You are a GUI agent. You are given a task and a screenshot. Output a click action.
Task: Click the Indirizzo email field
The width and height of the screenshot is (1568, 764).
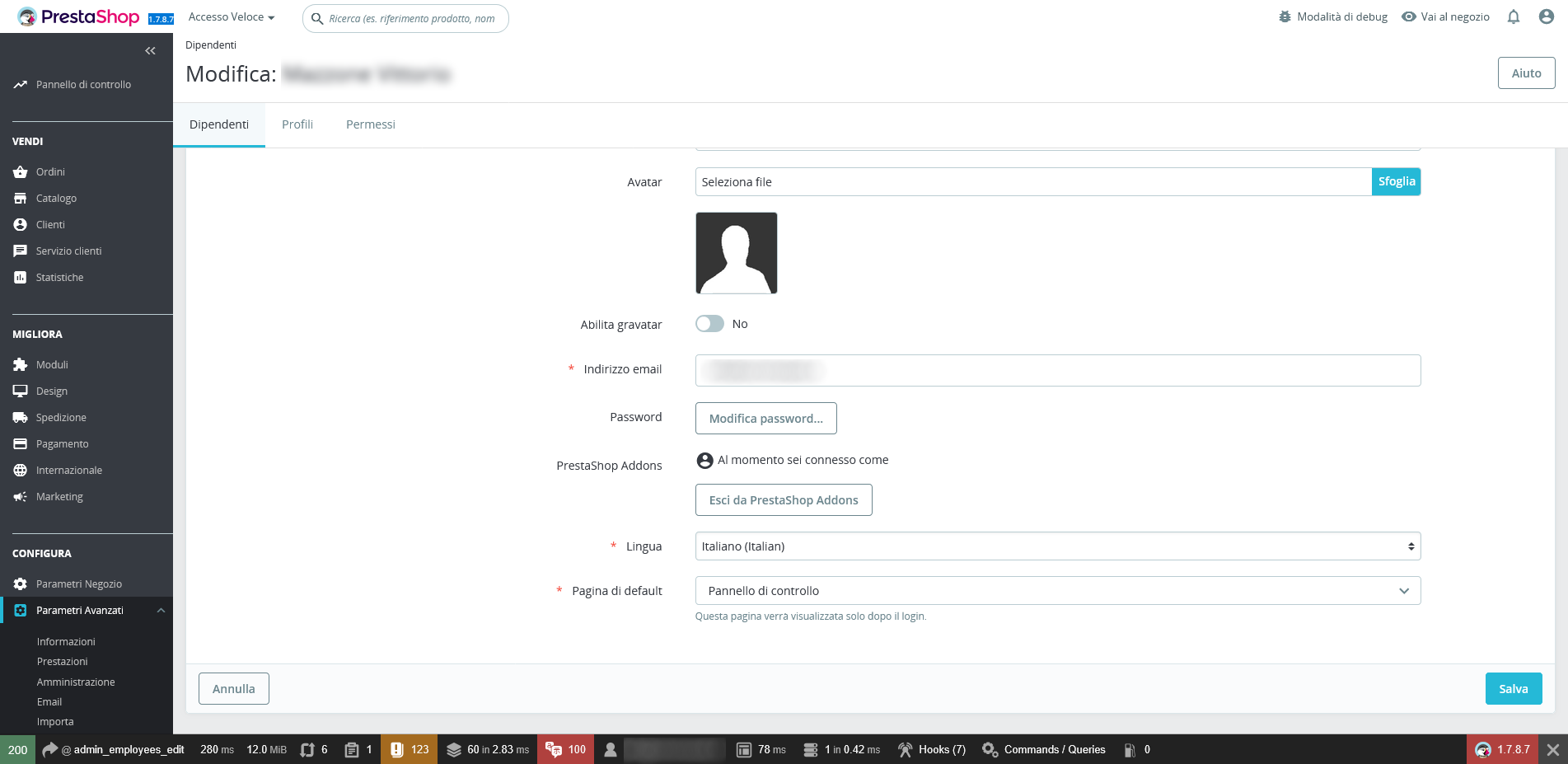pyautogui.click(x=1058, y=370)
